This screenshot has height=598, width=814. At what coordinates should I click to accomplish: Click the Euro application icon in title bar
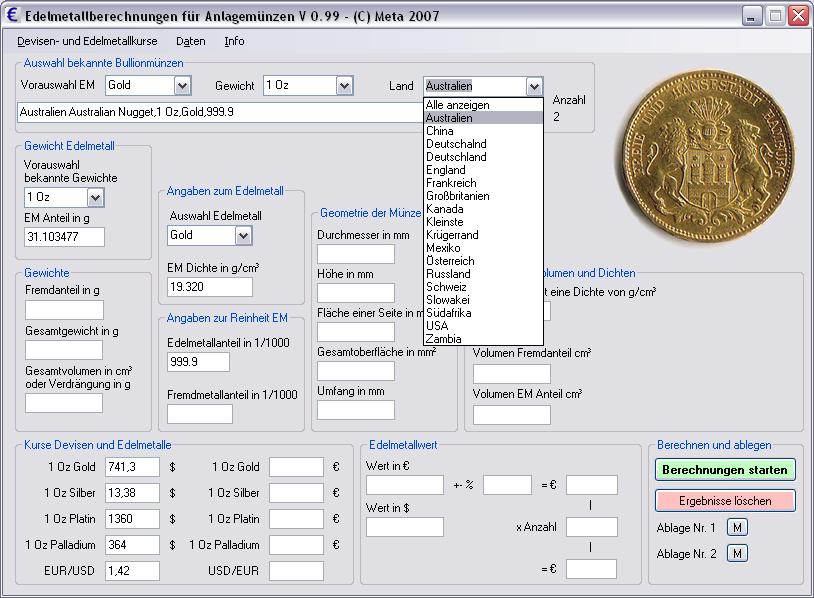pyautogui.click(x=12, y=16)
